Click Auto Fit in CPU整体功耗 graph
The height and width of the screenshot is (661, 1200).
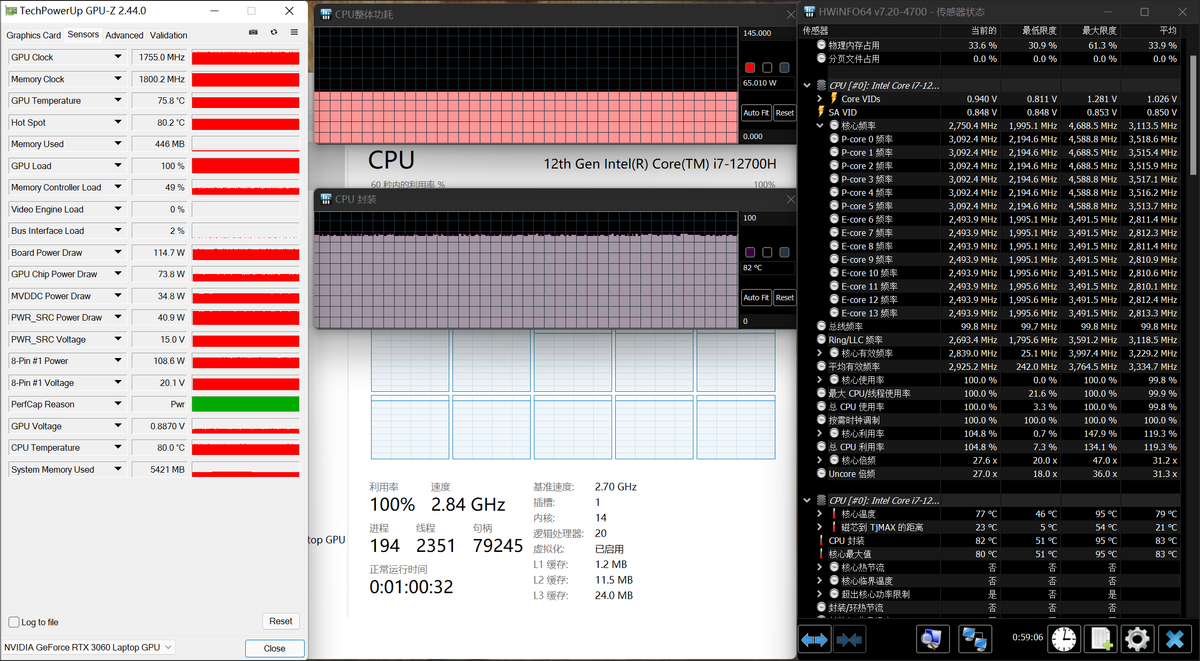756,113
